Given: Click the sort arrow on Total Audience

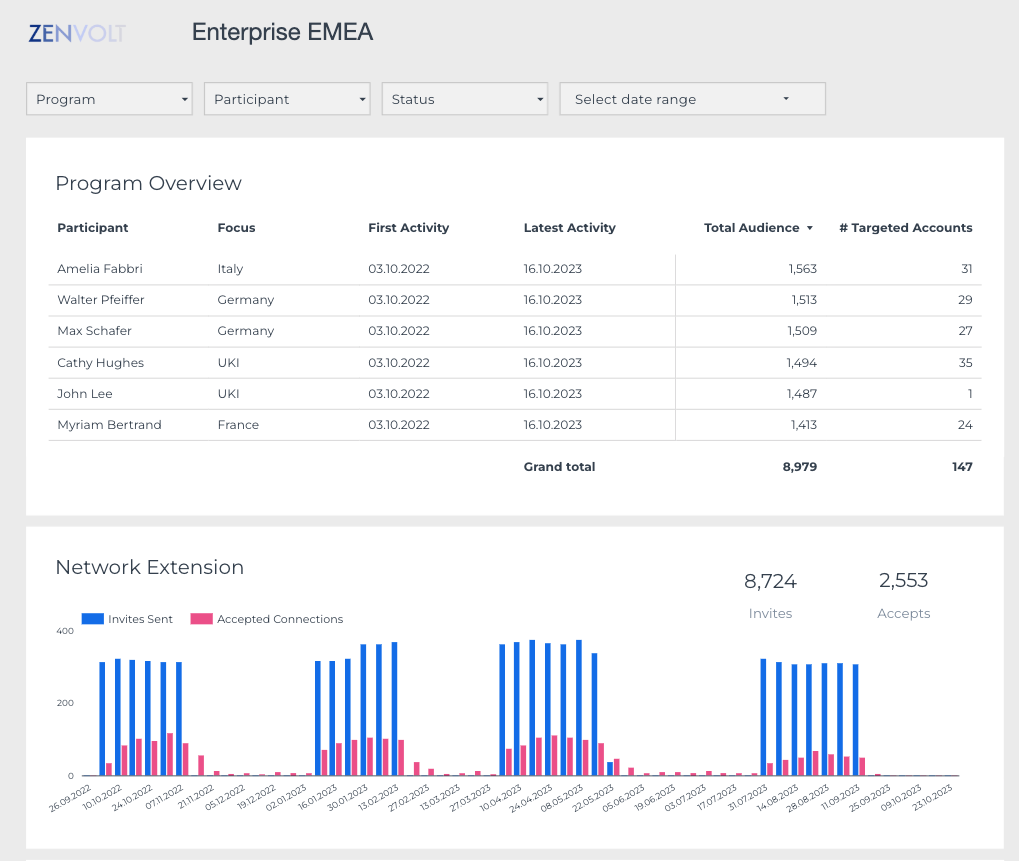Looking at the screenshot, I should [810, 228].
